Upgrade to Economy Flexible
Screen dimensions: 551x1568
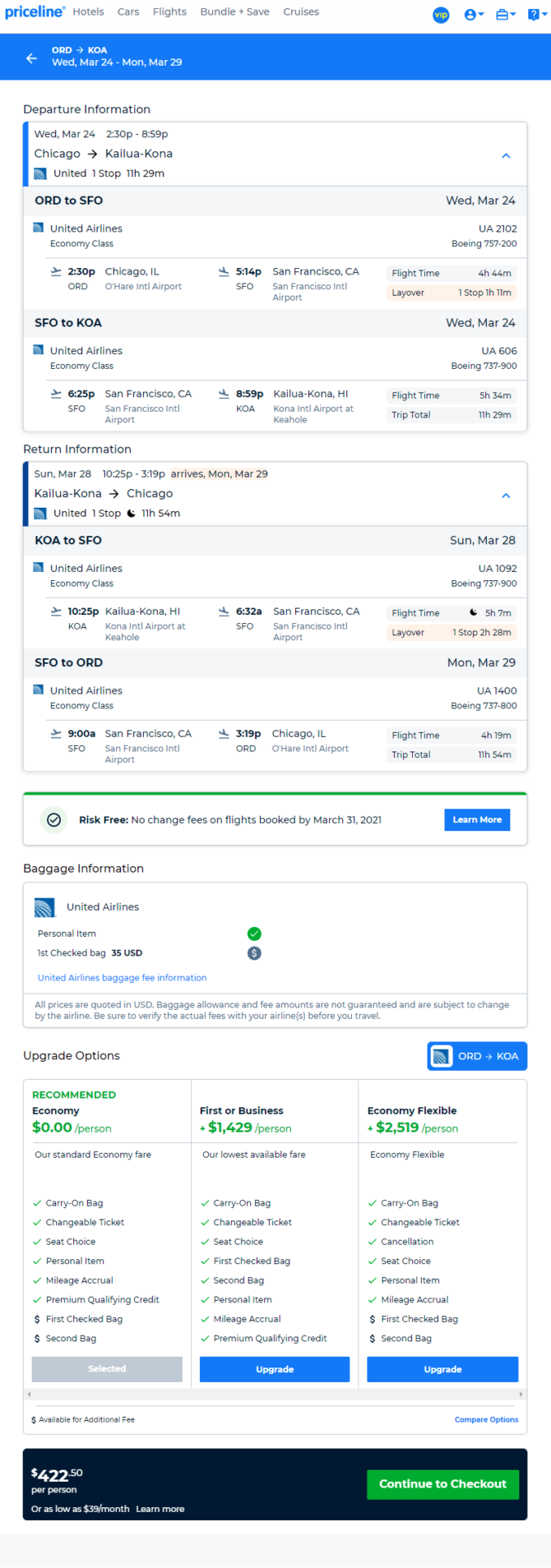click(442, 1369)
